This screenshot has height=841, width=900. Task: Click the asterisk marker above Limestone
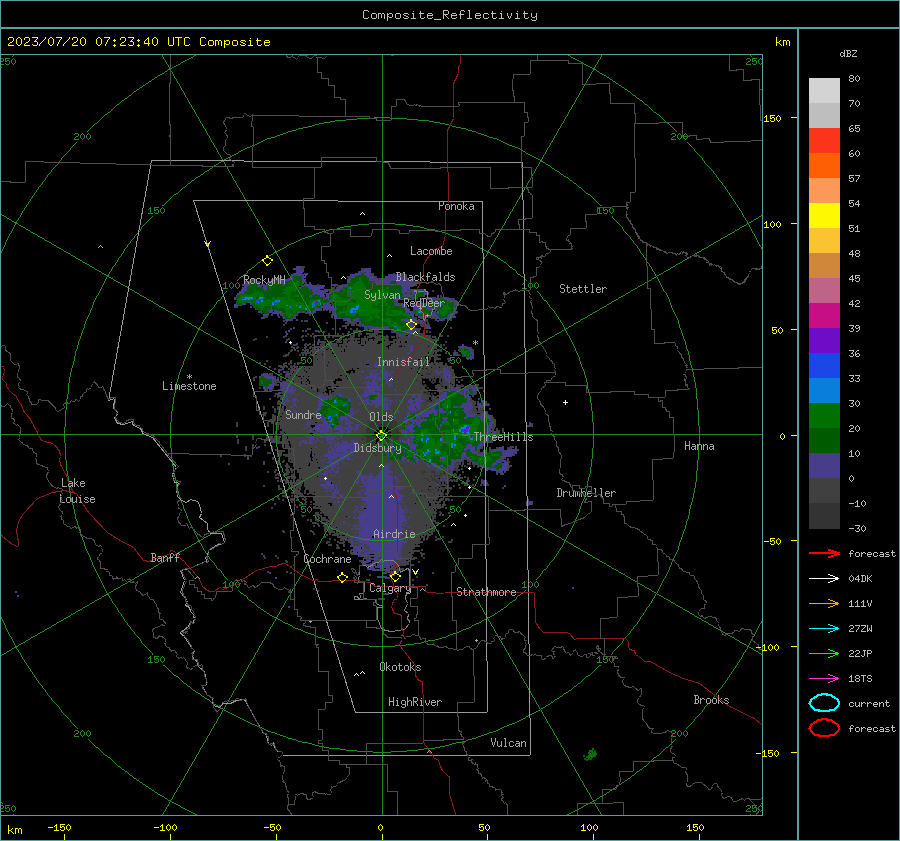pyautogui.click(x=189, y=377)
